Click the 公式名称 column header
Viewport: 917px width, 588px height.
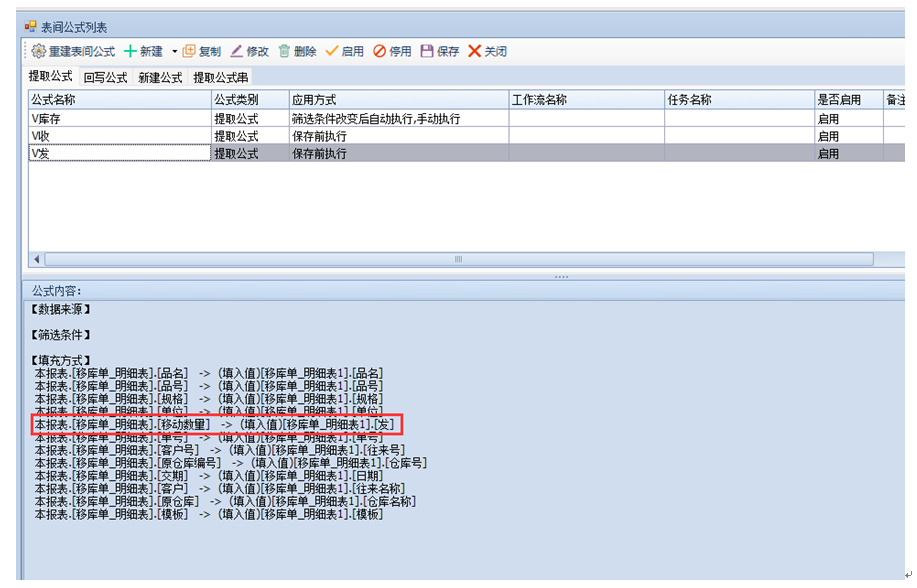(x=118, y=100)
